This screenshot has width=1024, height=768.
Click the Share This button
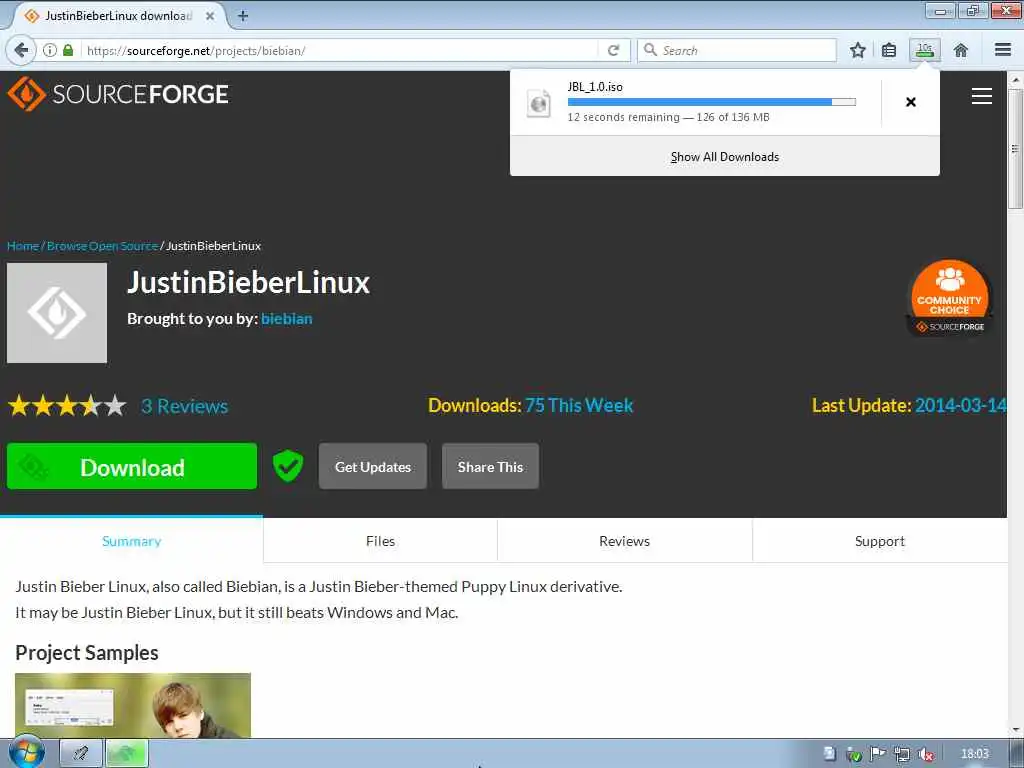pyautogui.click(x=490, y=466)
